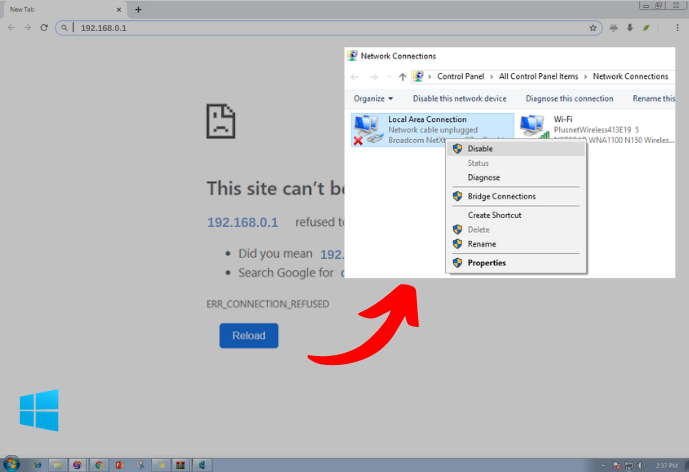Open the Snipping Tool taskbar icon
Viewport: 689px width, 472px height.
(x=140, y=465)
